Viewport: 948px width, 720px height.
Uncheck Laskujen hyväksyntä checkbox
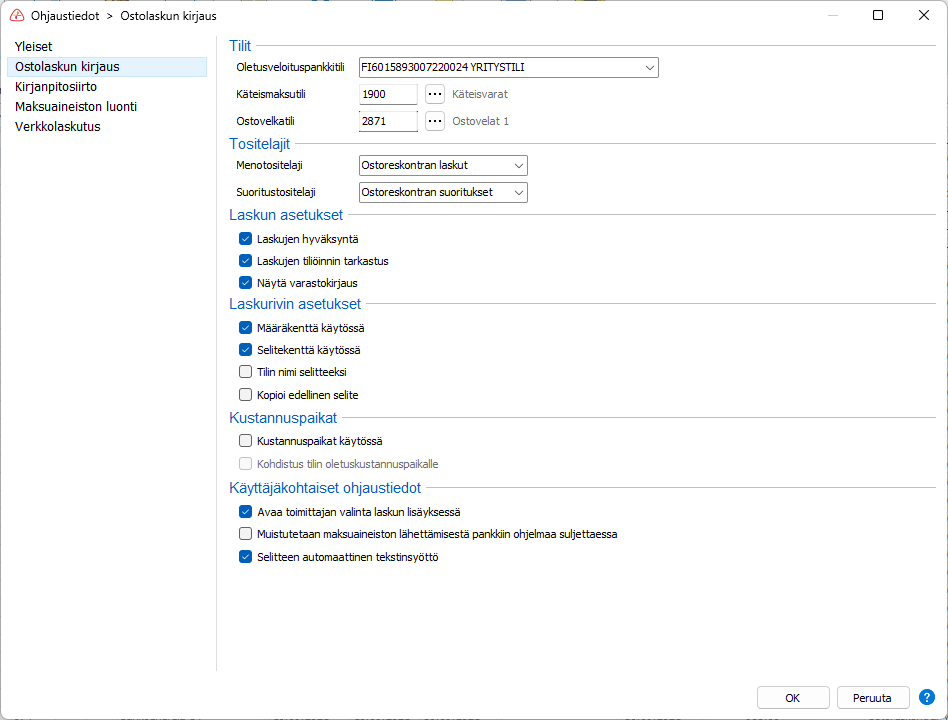[x=245, y=239]
